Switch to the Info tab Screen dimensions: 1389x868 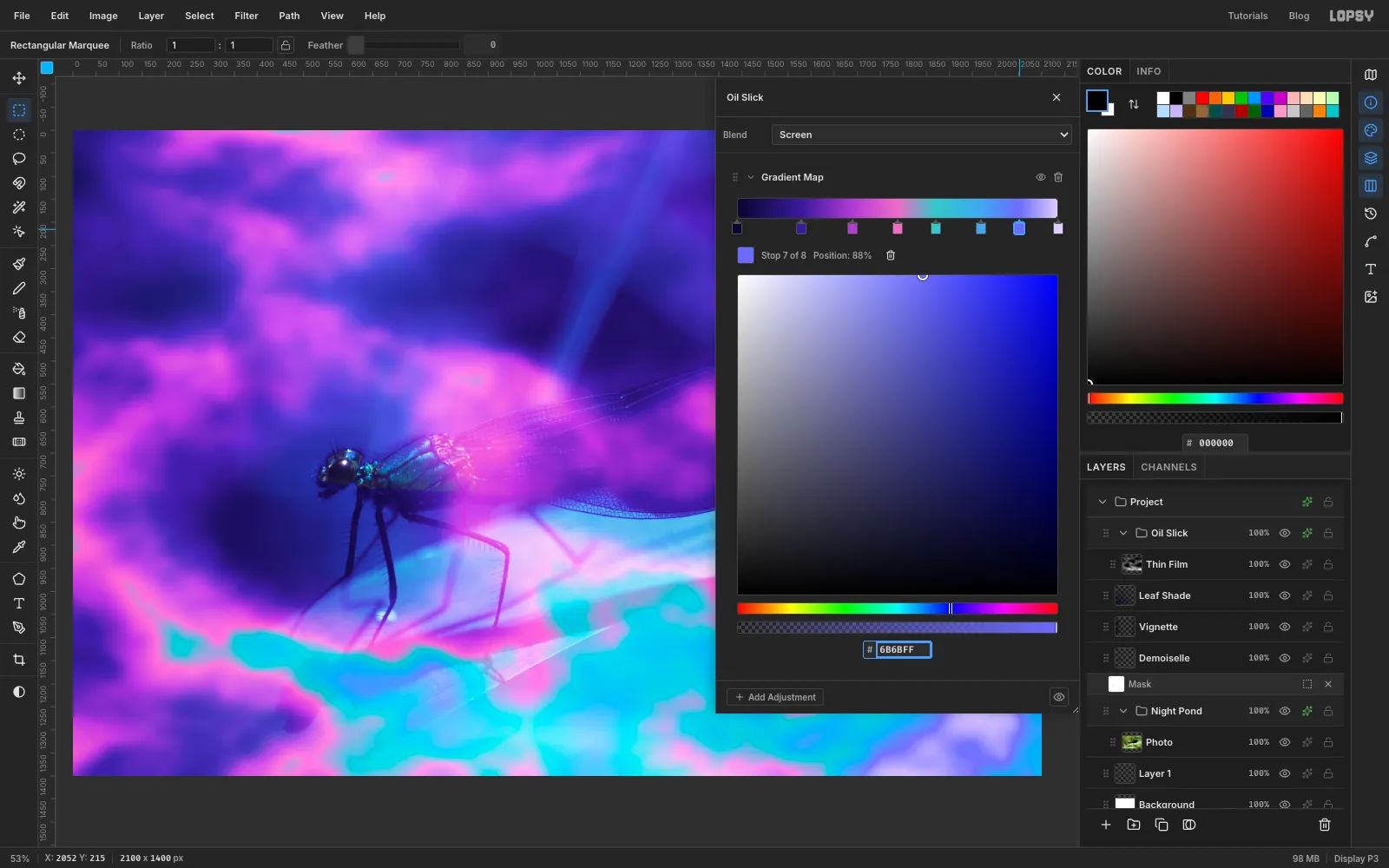click(1149, 71)
